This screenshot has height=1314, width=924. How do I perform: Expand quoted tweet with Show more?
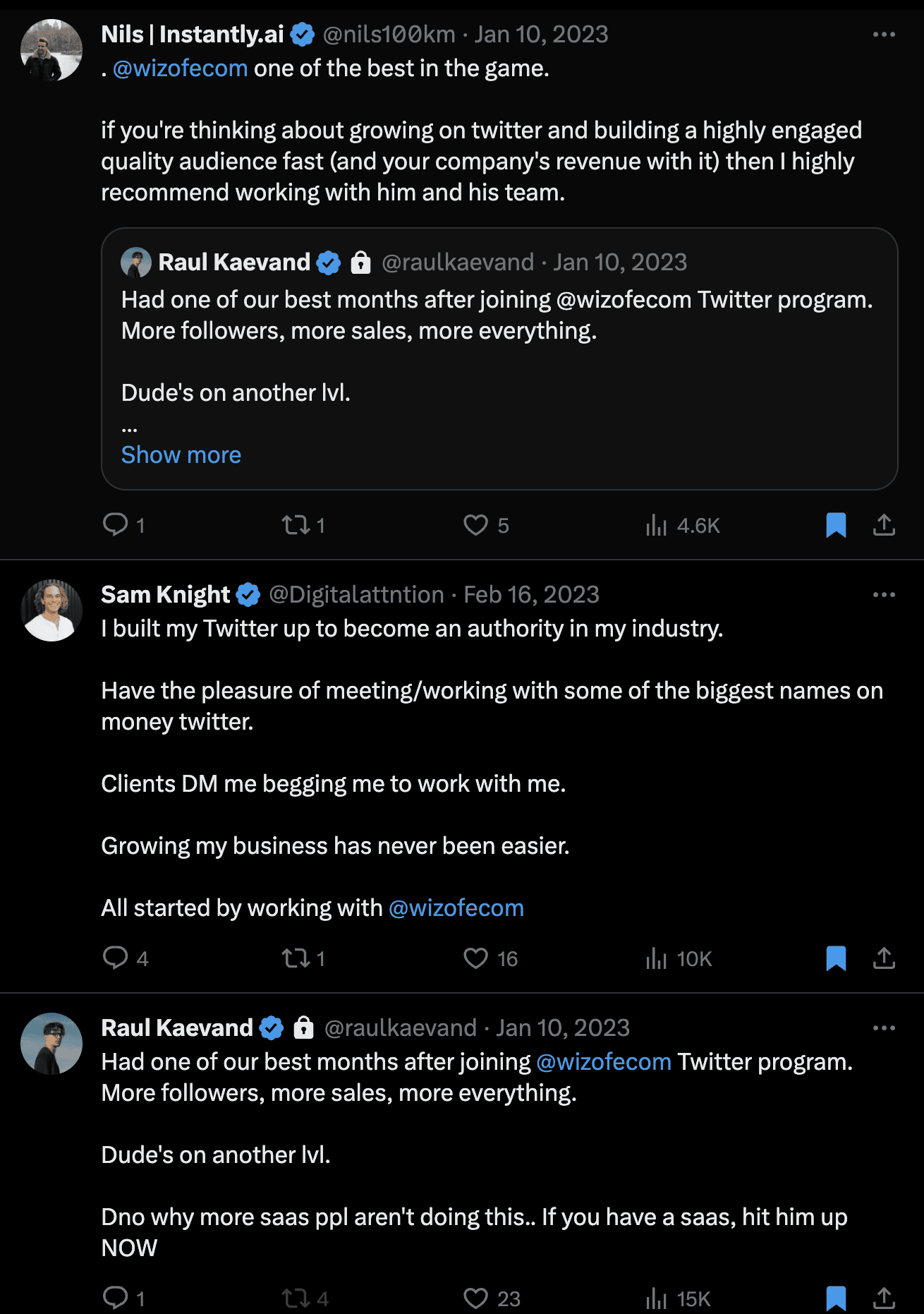(181, 455)
